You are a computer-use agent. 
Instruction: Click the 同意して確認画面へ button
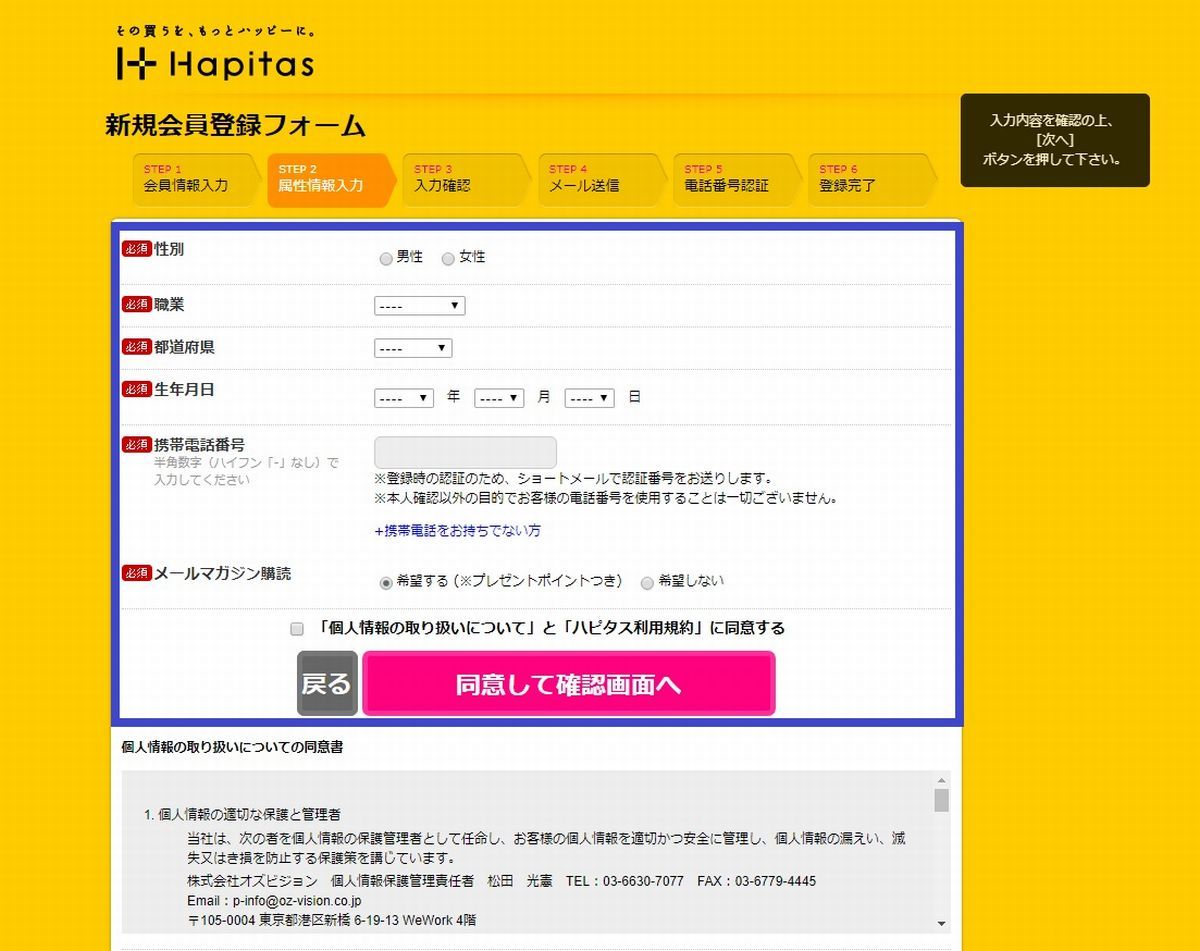569,684
